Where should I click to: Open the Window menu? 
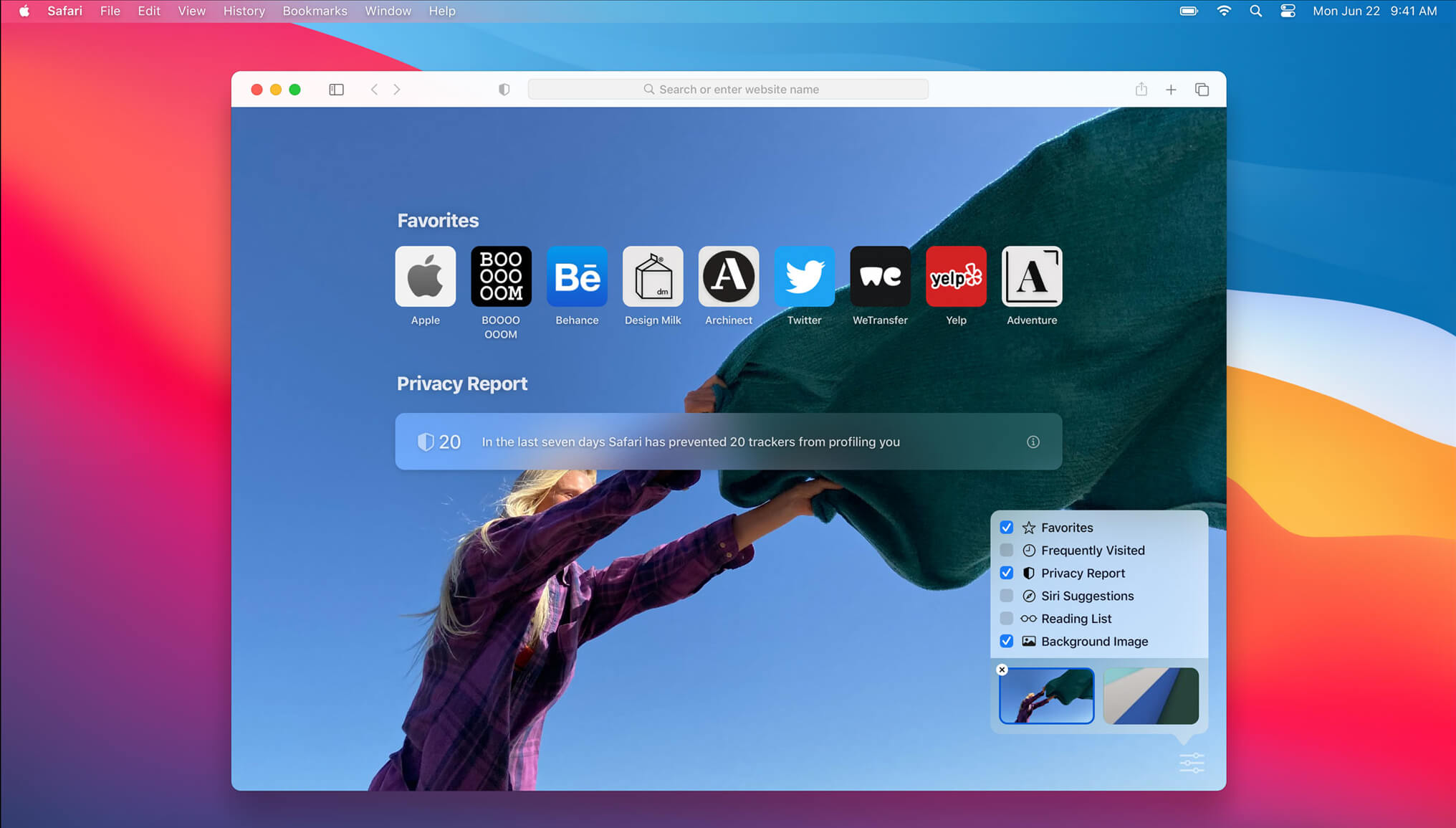coord(388,11)
